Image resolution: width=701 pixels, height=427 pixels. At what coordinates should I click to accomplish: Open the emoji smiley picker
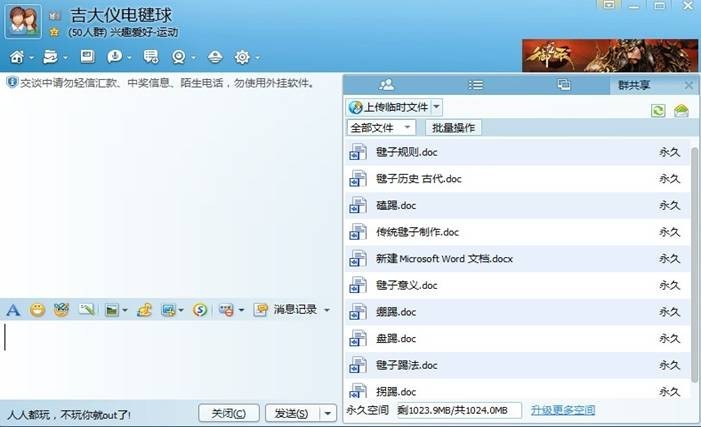tap(37, 310)
